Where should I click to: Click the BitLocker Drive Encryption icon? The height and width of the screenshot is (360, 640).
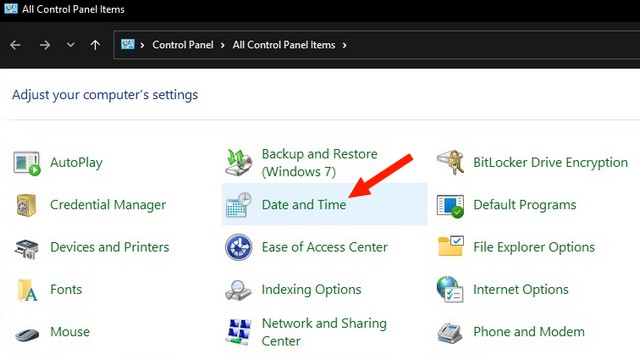pyautogui.click(x=450, y=162)
